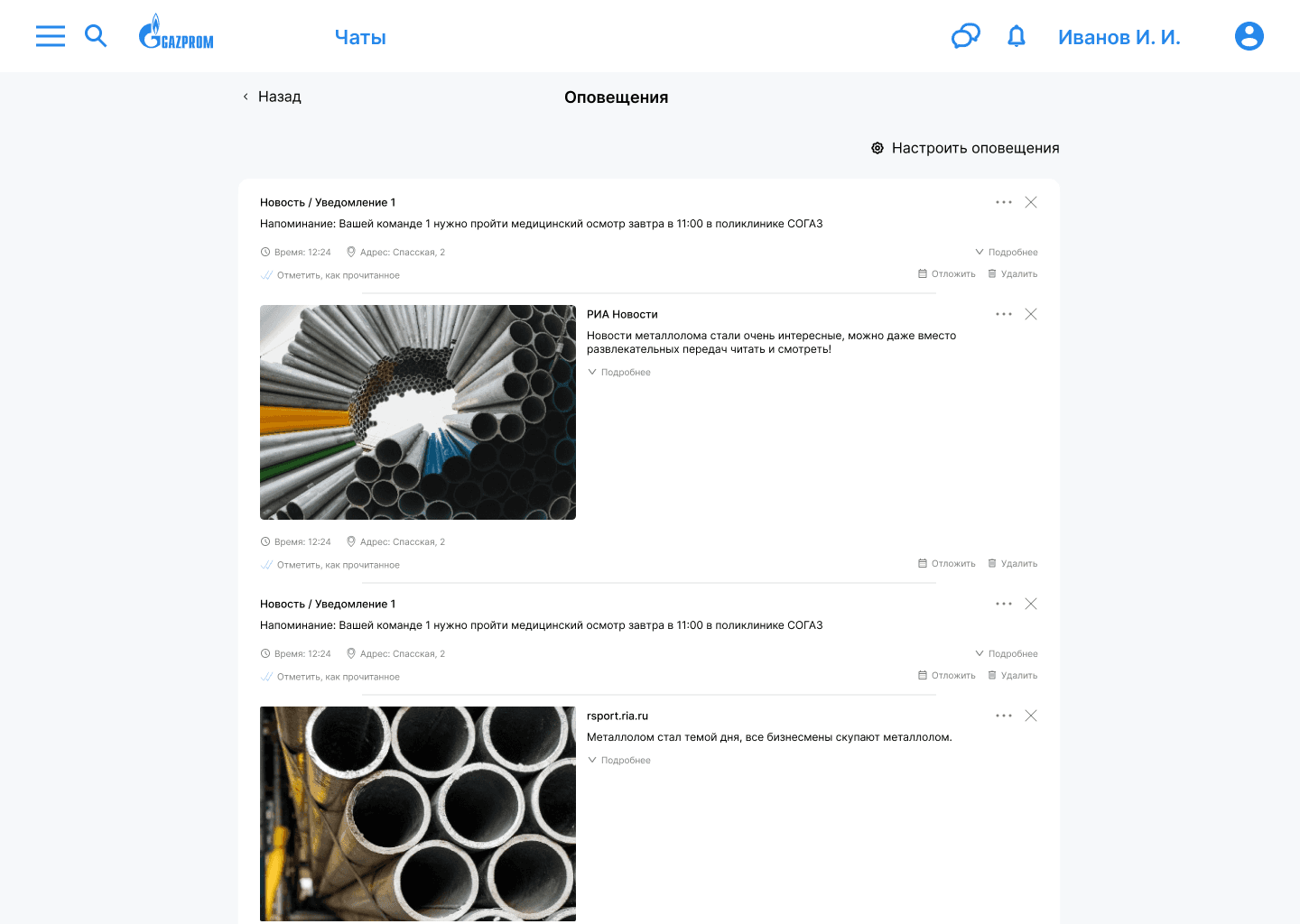The width and height of the screenshot is (1300, 924).
Task: Click Удалить in second Новость / Уведомление 1
Action: click(1013, 675)
